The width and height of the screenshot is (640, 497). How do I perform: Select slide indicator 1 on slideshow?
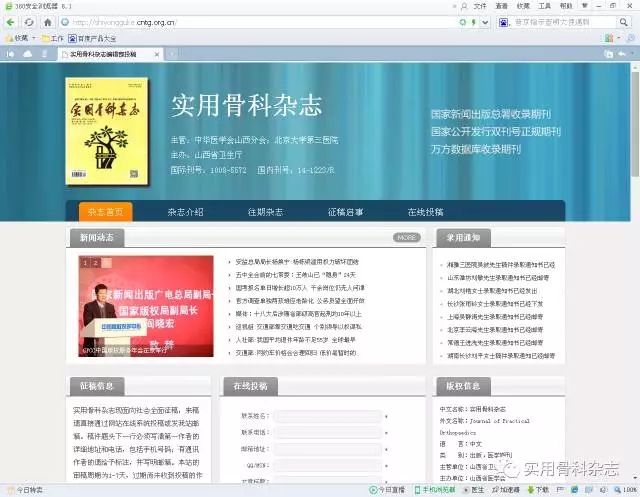[x=85, y=263]
